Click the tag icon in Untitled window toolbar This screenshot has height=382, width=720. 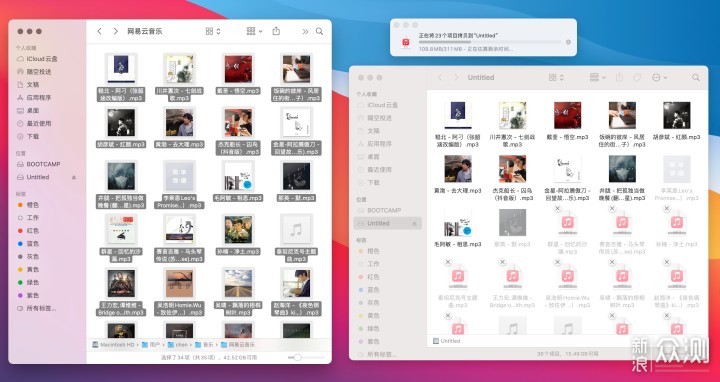click(637, 78)
